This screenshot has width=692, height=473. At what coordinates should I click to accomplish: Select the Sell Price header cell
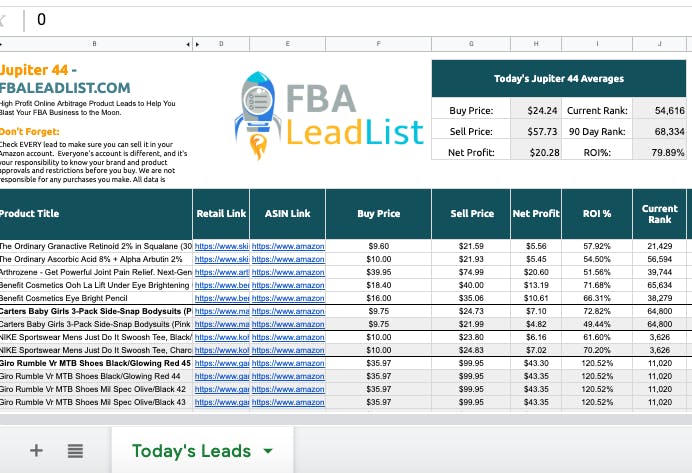[x=471, y=214]
